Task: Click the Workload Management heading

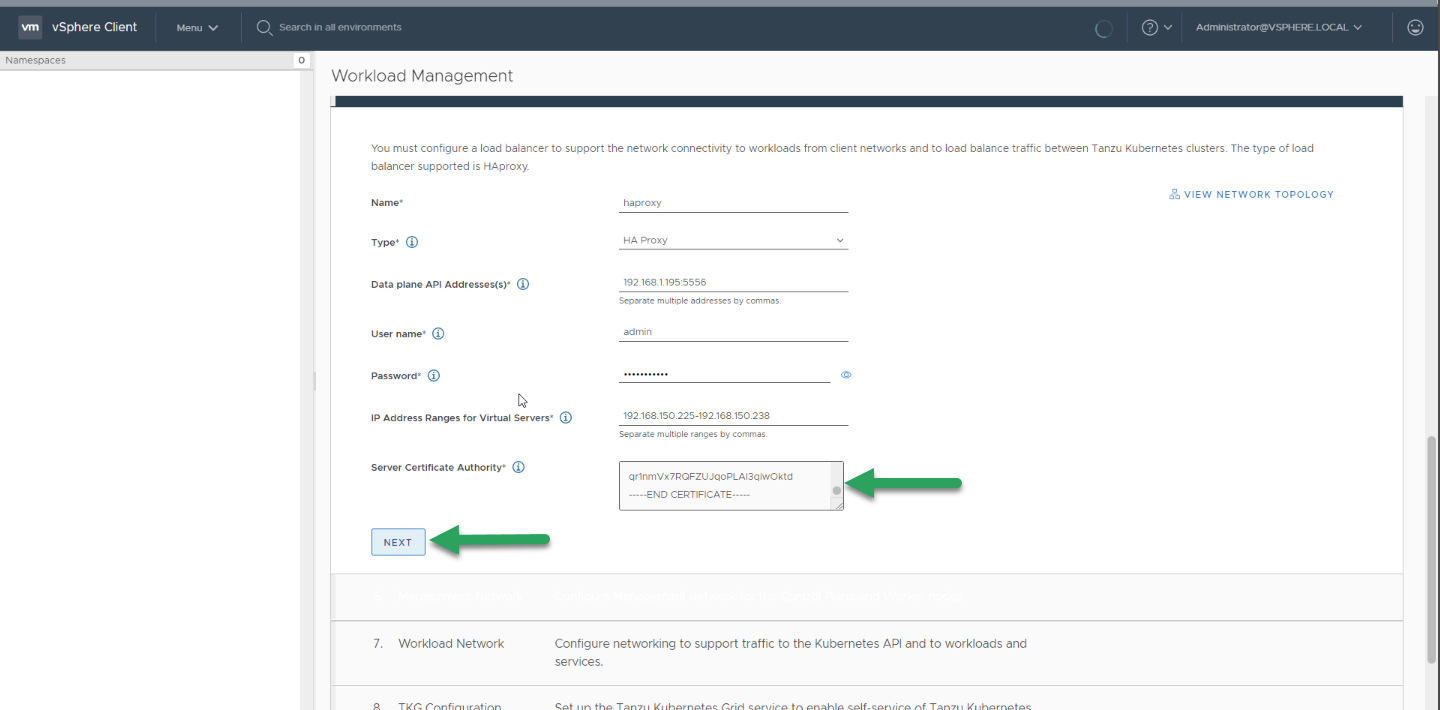Action: click(422, 76)
